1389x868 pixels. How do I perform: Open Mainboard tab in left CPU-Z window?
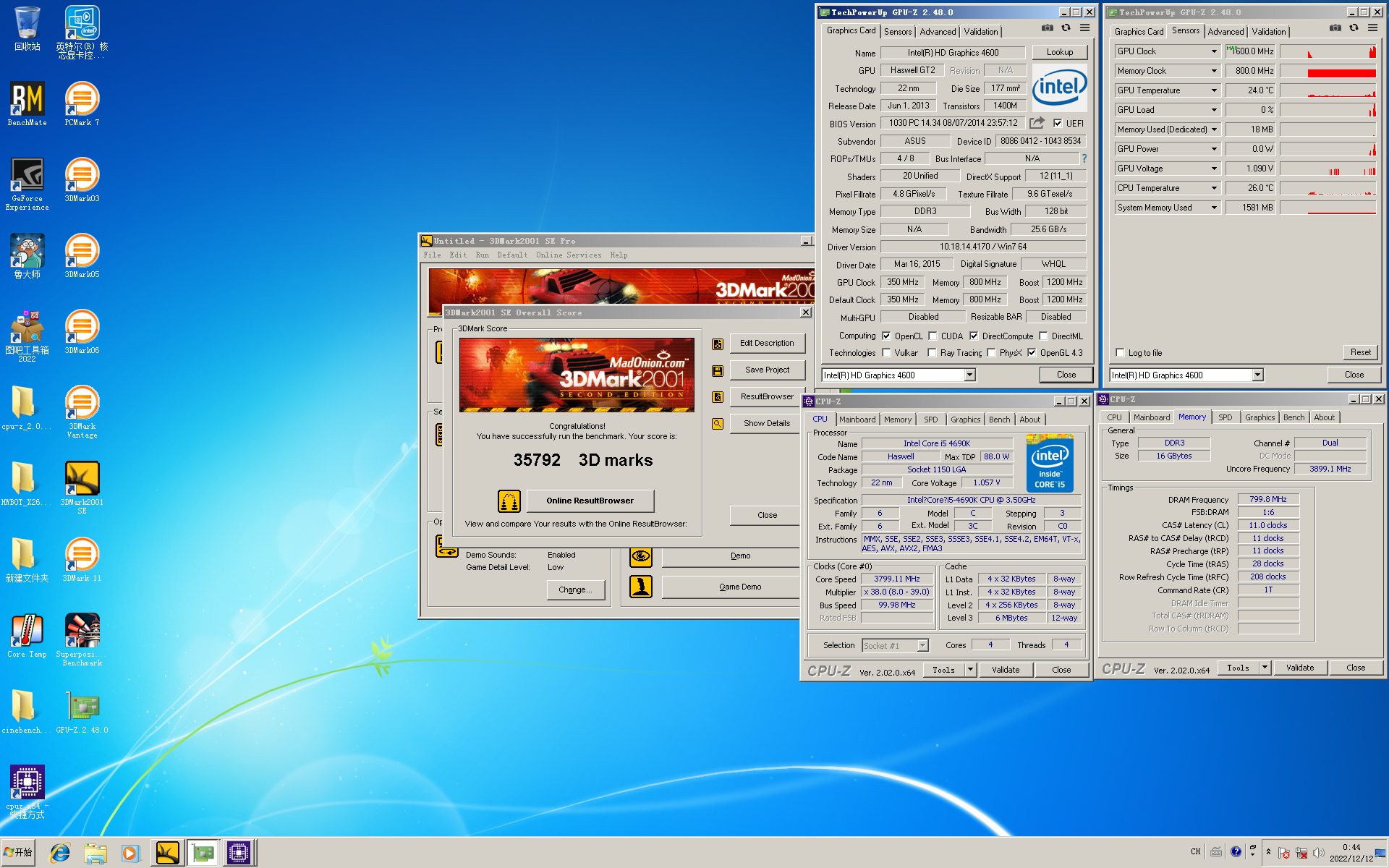[x=857, y=420]
